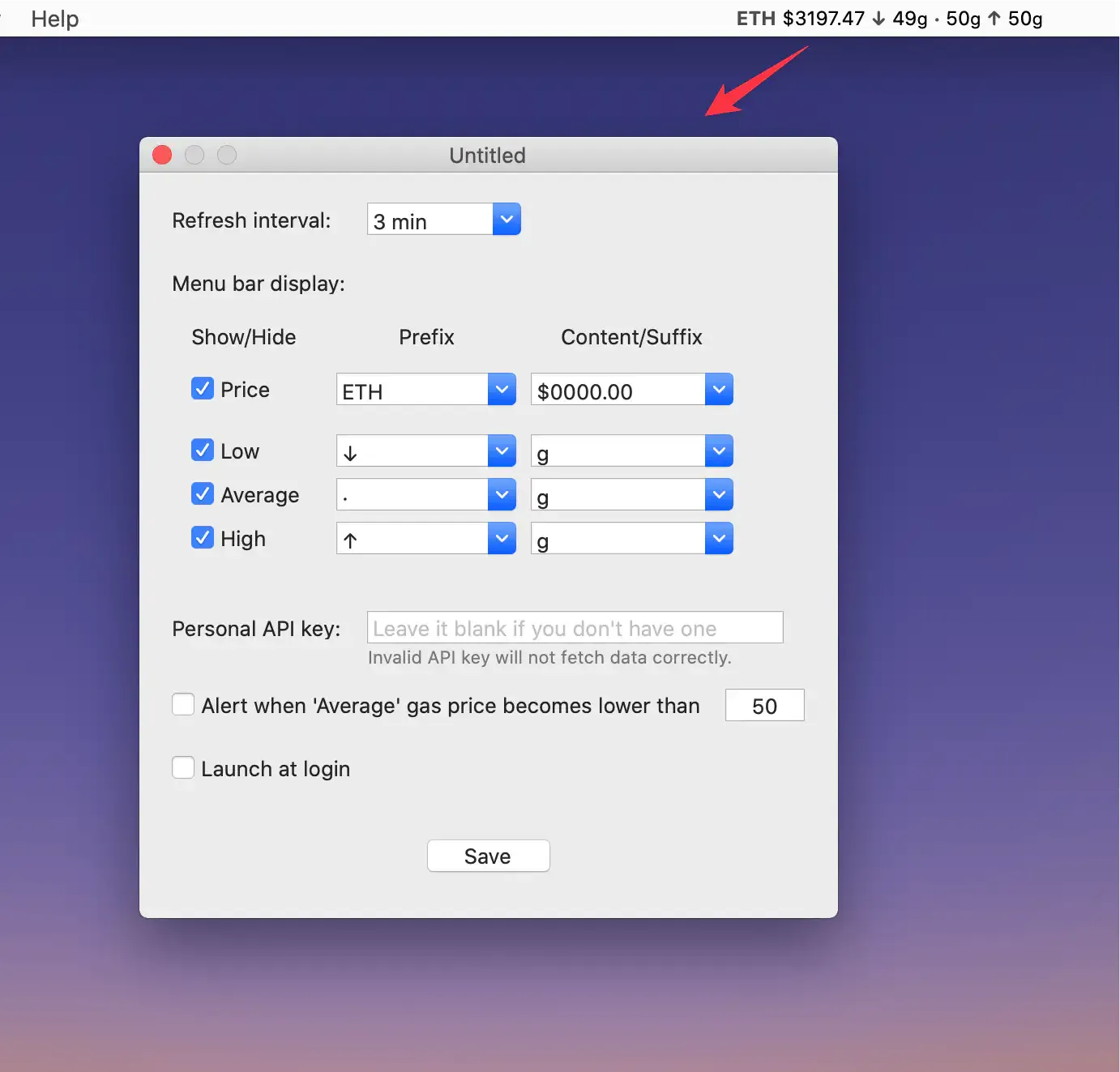Enable alert for low Average gas price

coord(182,704)
